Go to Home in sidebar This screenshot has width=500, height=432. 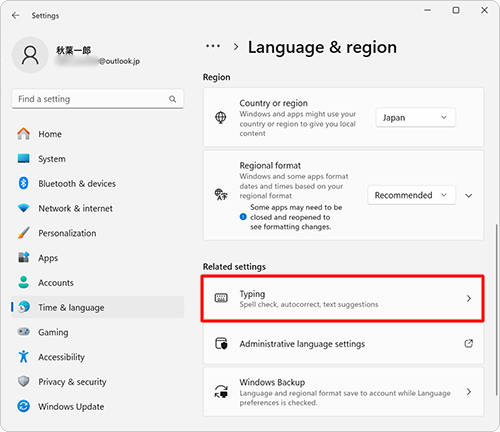click(97, 134)
